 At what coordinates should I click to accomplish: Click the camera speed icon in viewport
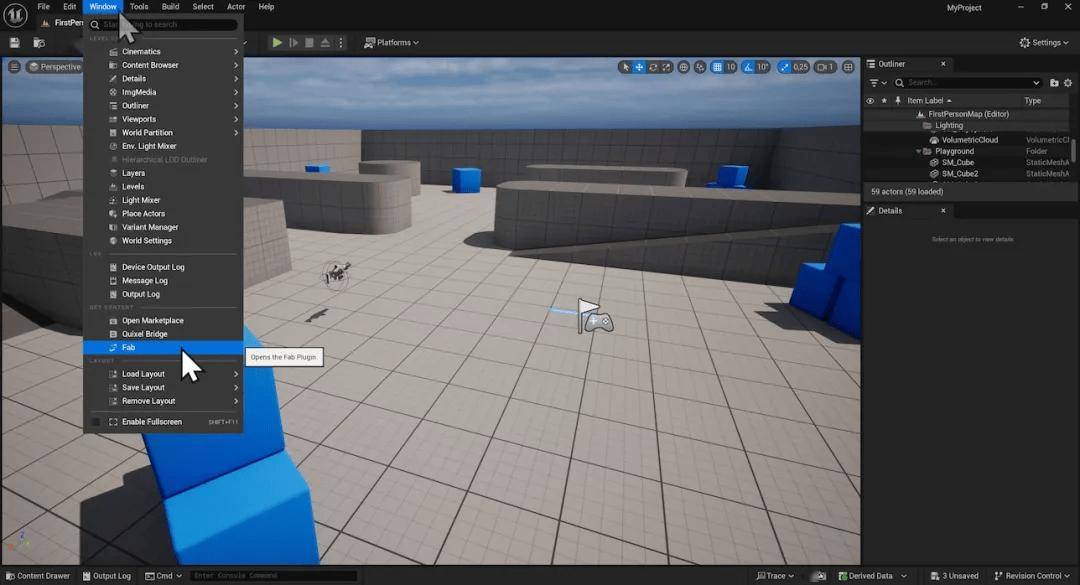point(824,67)
